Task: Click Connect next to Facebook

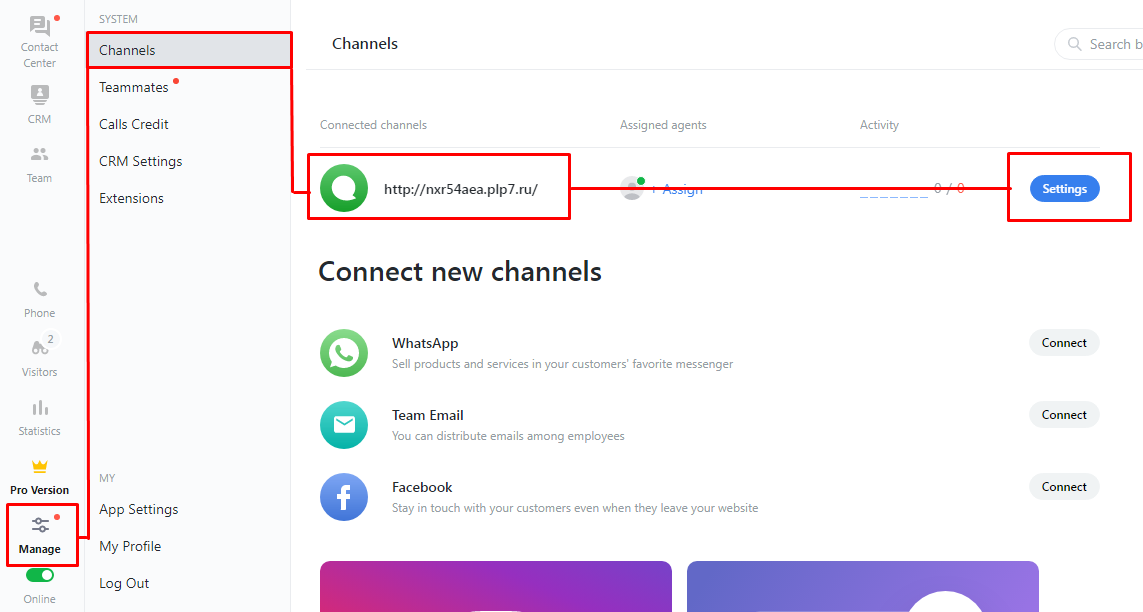Action: 1064,487
